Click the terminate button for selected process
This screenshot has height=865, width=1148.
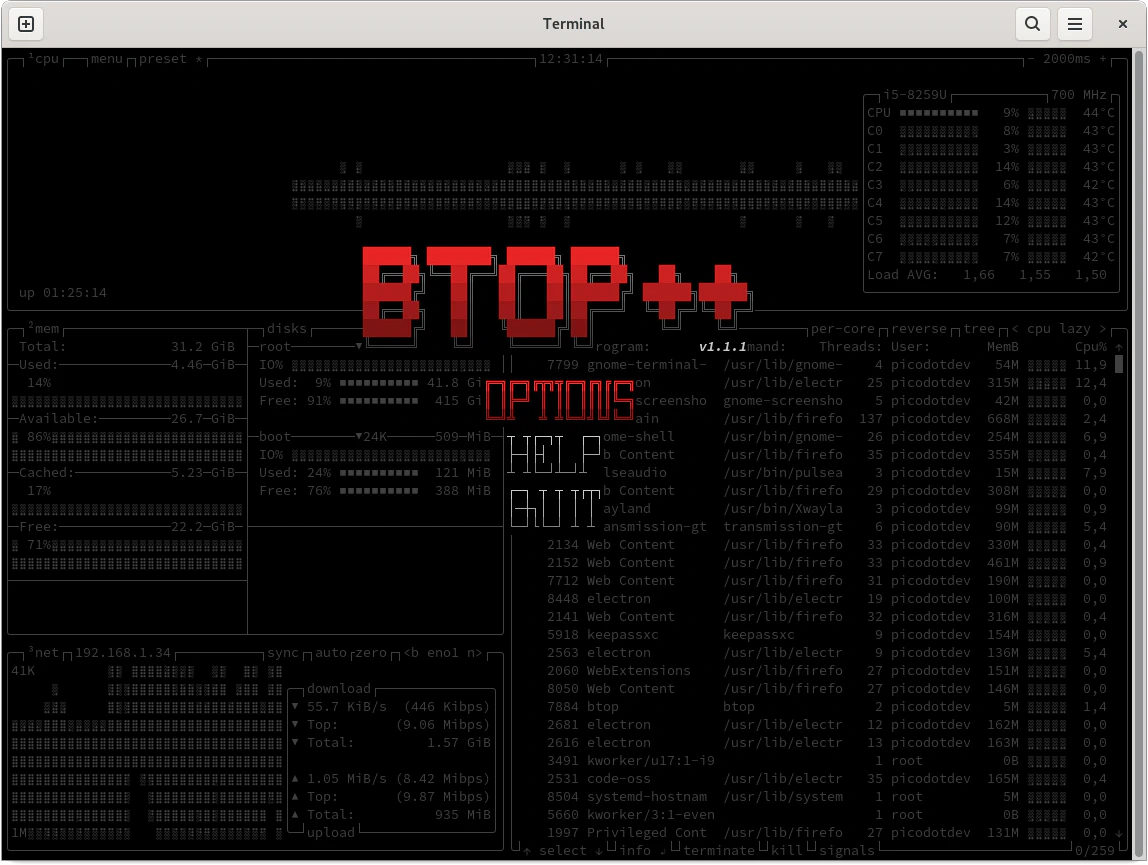tap(718, 850)
